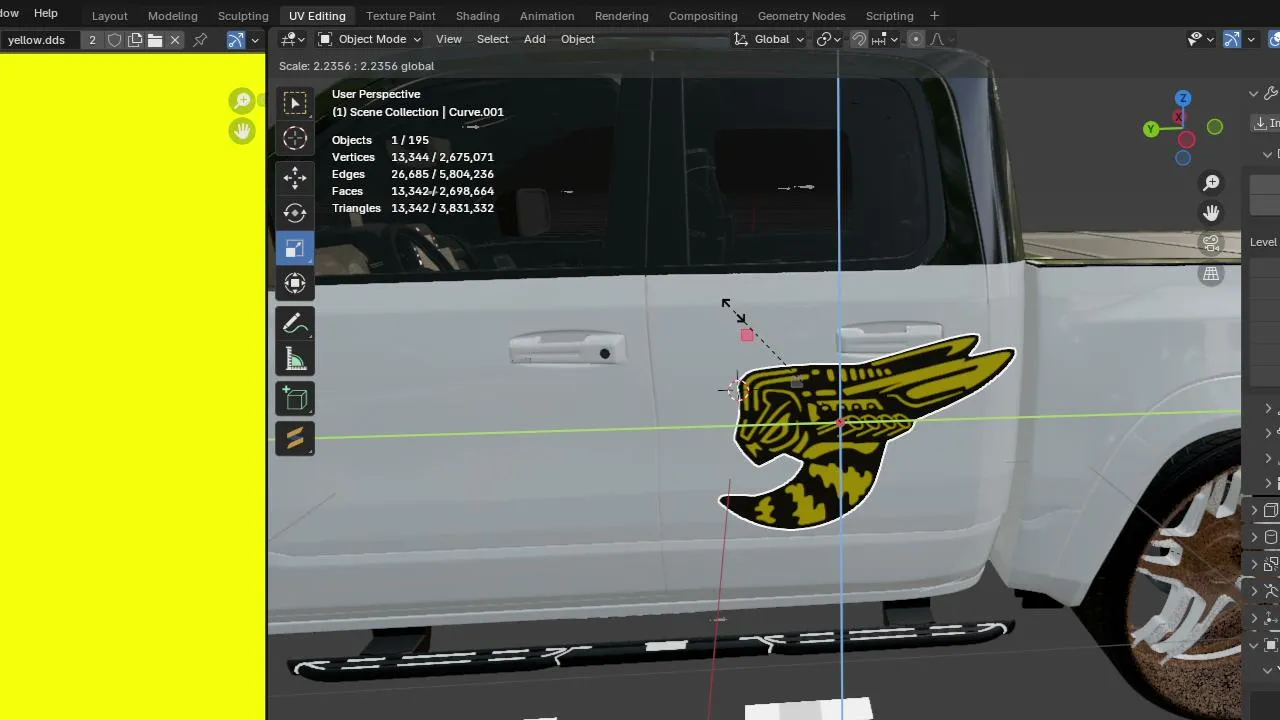
Task: Open the Help menu
Action: pyautogui.click(x=46, y=13)
